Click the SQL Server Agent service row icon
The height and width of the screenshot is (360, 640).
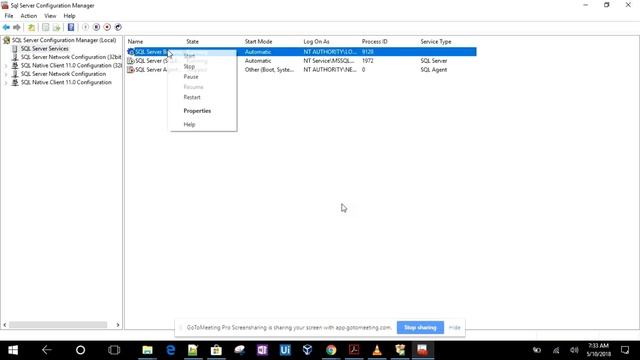131,70
